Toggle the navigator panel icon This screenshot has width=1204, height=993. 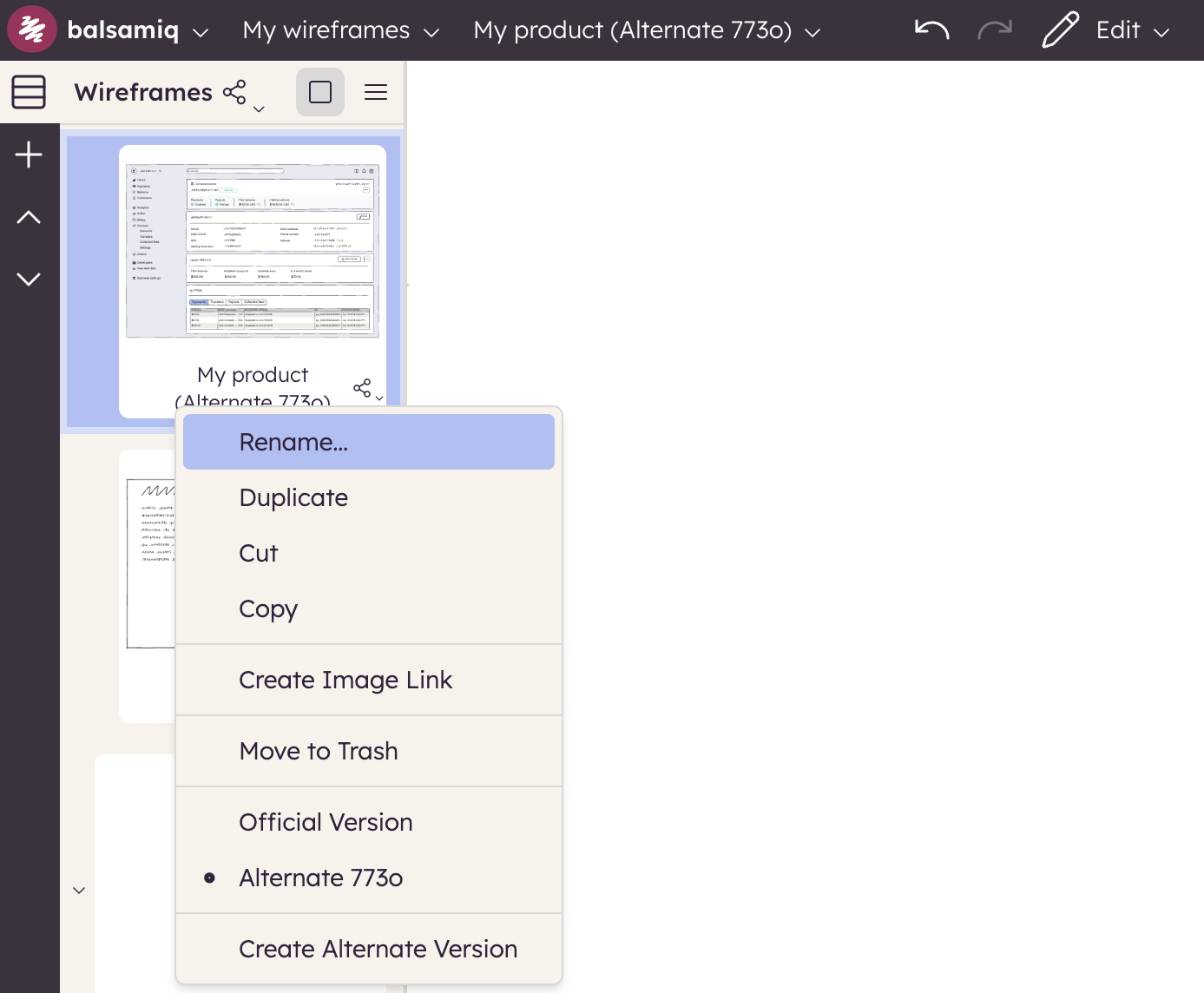(29, 92)
